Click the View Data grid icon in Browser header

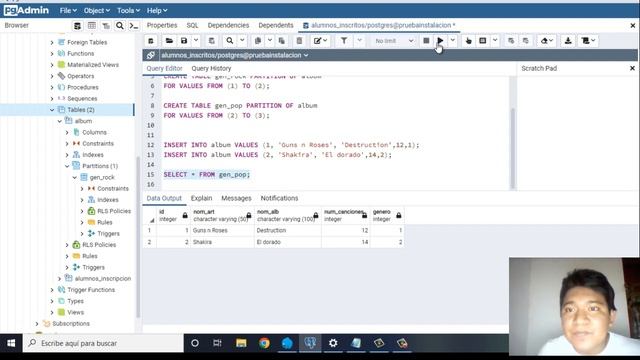point(92,26)
